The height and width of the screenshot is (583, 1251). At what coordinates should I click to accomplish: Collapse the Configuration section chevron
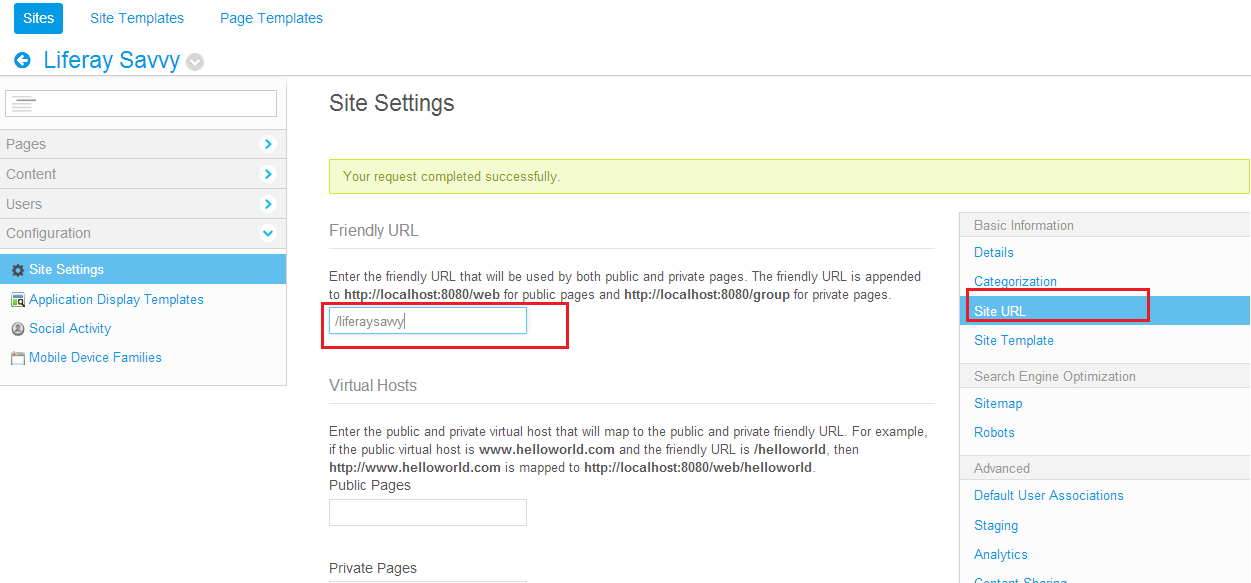pyautogui.click(x=267, y=233)
